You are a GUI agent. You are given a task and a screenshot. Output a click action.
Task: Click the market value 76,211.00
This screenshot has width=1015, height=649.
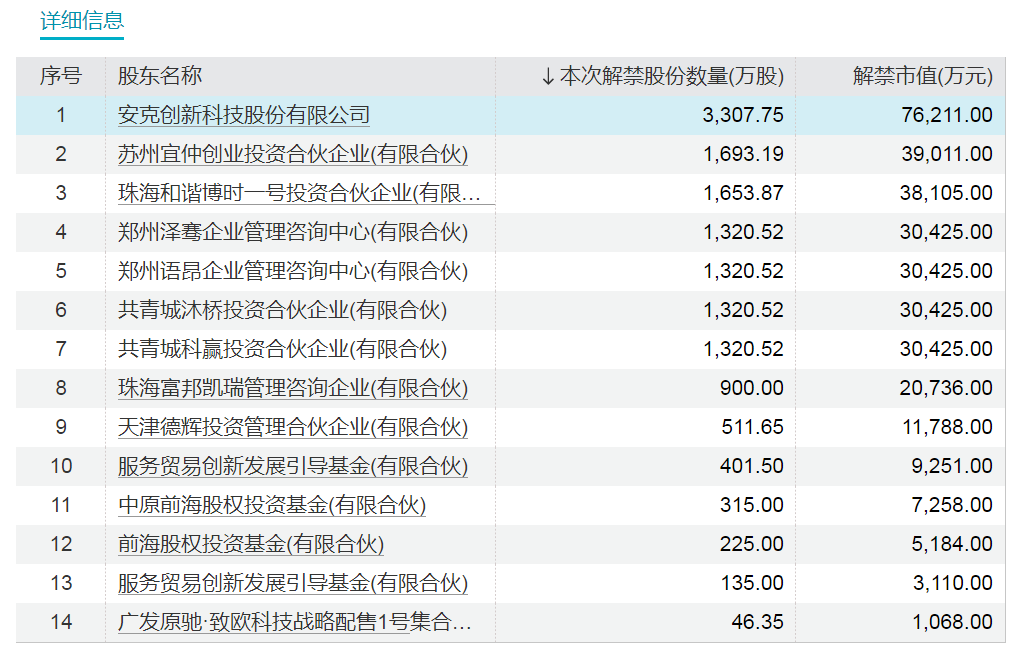947,115
